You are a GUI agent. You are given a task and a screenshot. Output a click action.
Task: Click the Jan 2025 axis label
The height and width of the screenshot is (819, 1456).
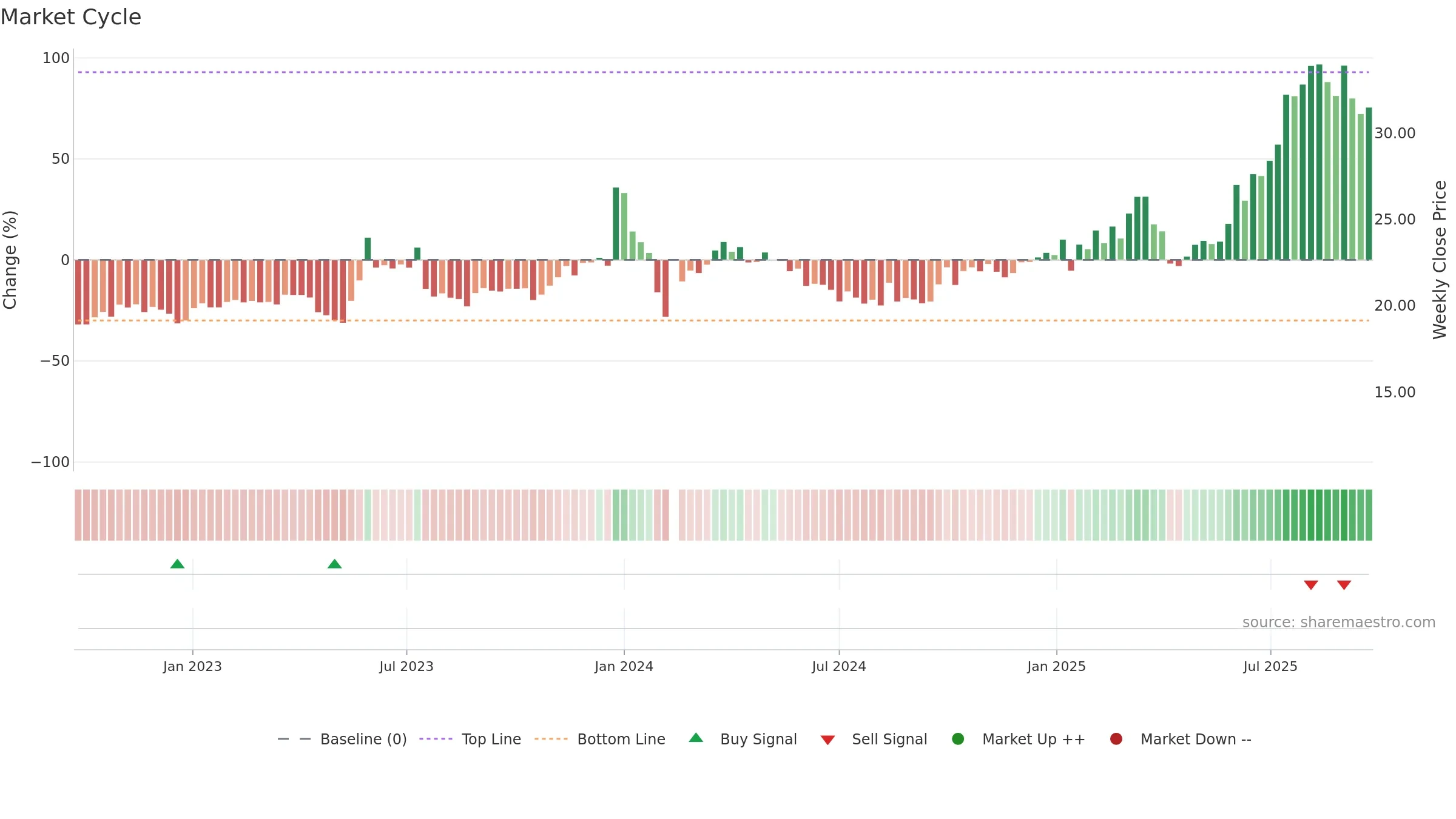click(x=1056, y=667)
